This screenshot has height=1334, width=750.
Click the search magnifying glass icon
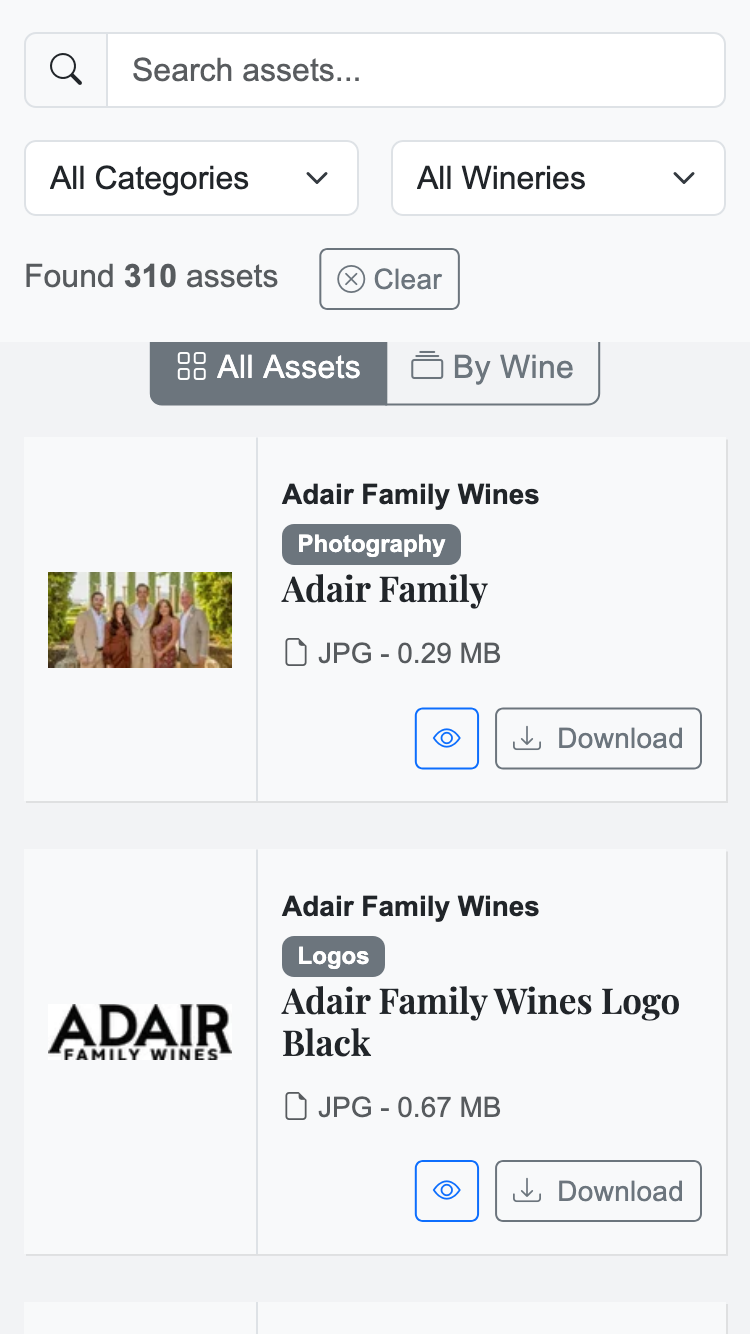coord(65,69)
